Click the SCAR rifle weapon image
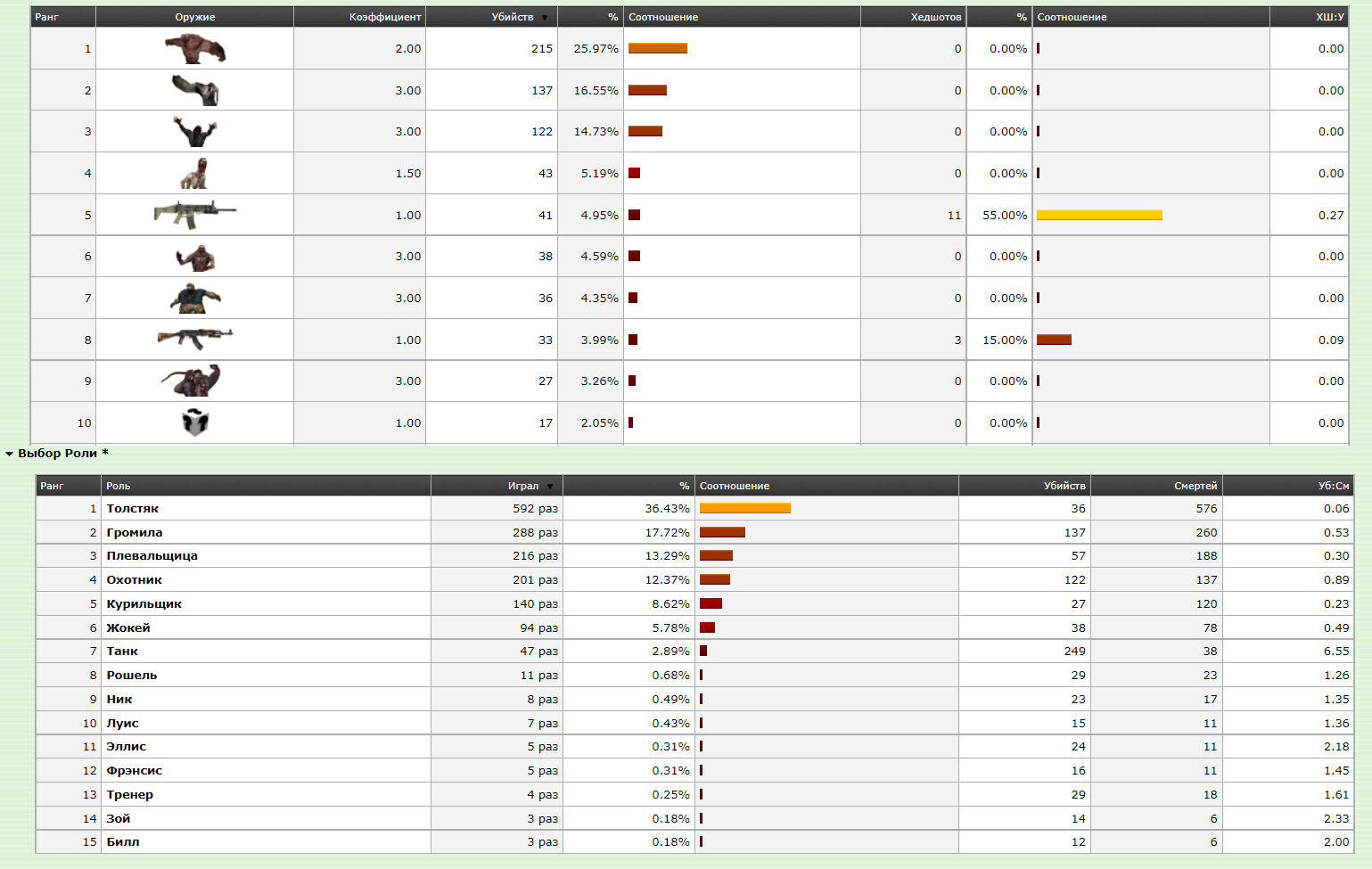1372x869 pixels. pyautogui.click(x=195, y=215)
